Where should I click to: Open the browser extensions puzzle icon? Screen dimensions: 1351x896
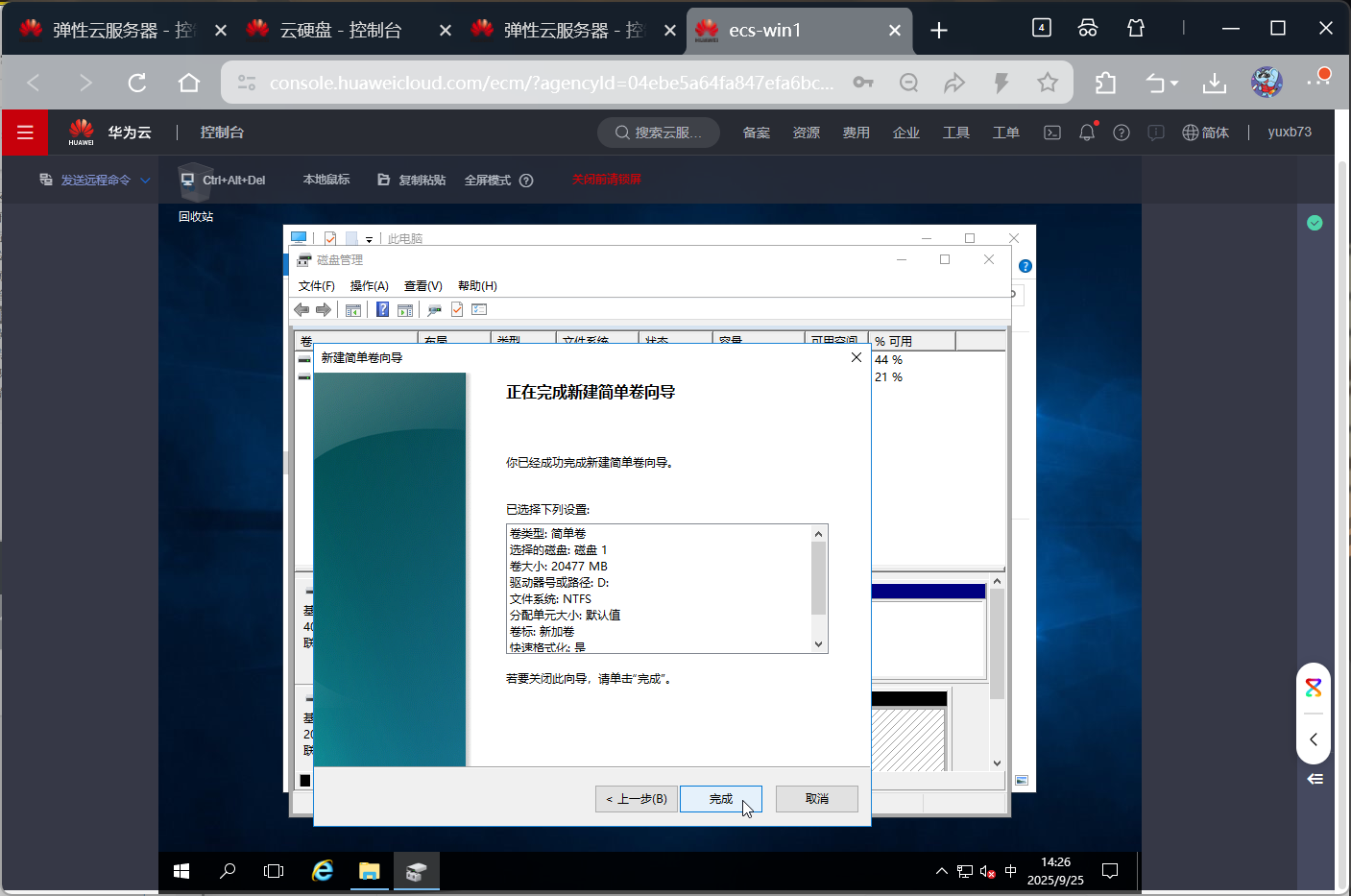1105,83
